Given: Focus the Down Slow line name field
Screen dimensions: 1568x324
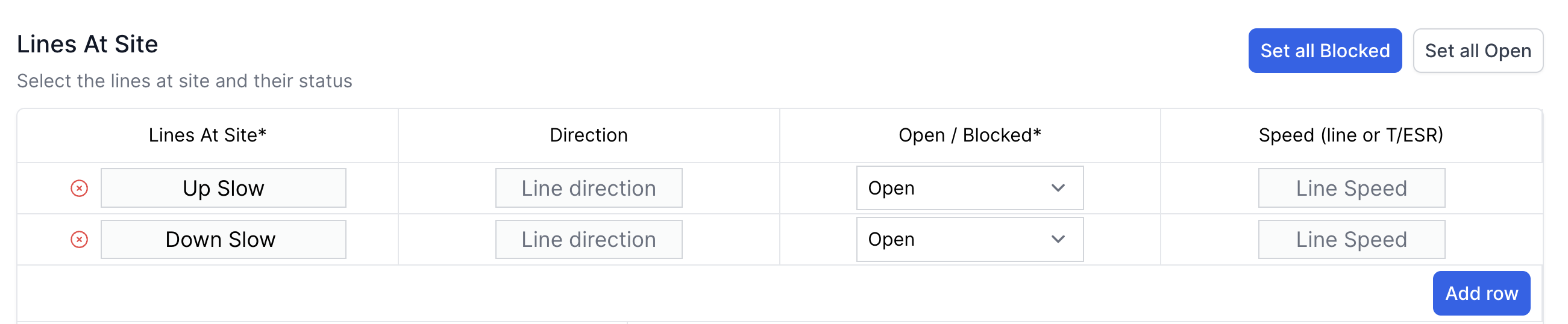Looking at the screenshot, I should (224, 240).
